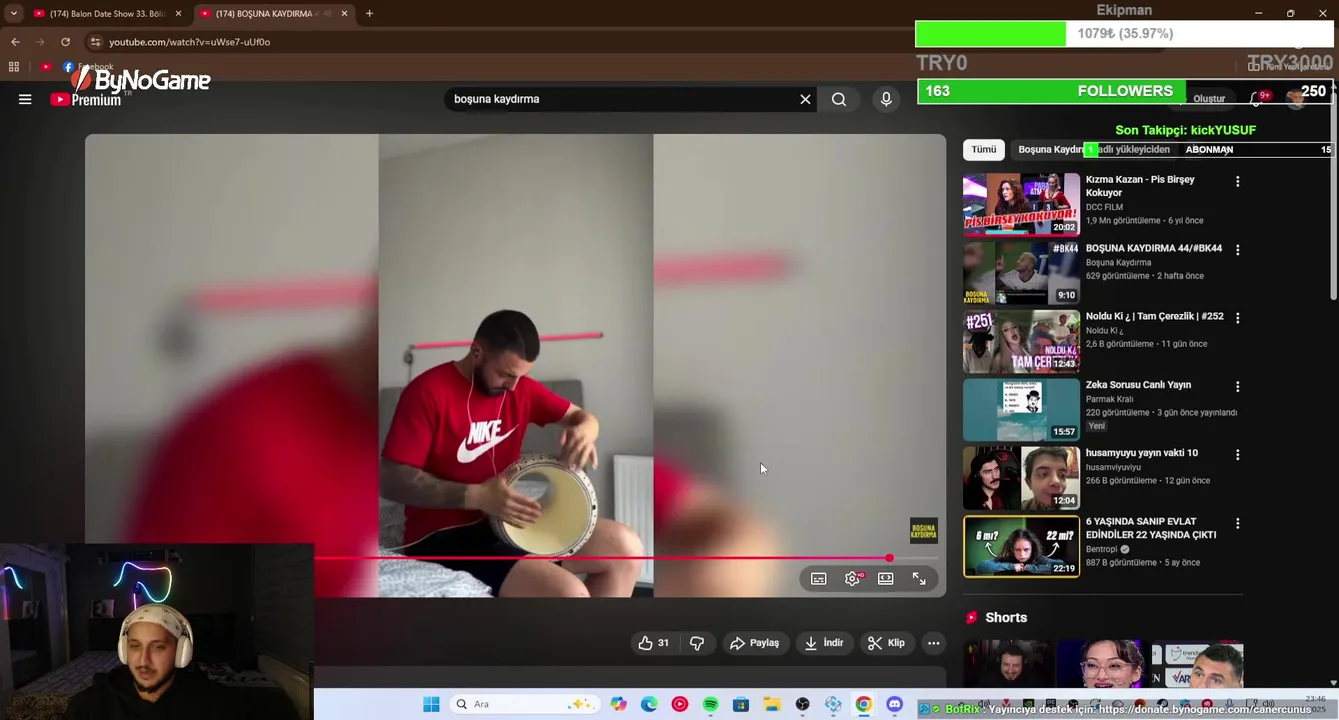
Task: Select the BOŞUNA KAYDIRMA browser tab
Action: [273, 13]
